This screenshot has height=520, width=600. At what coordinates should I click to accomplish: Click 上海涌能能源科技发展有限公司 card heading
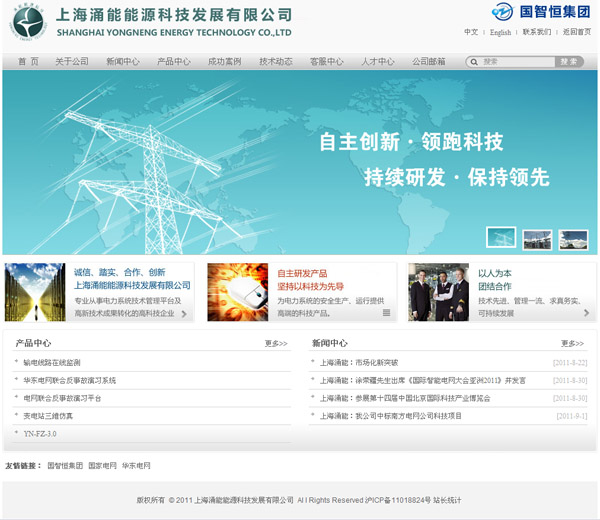(x=132, y=285)
